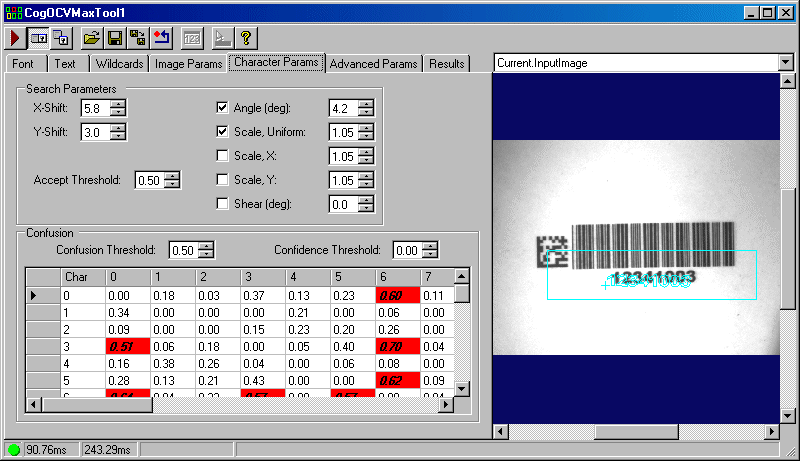Click confusion table scroll-down arrow

tap(462, 389)
